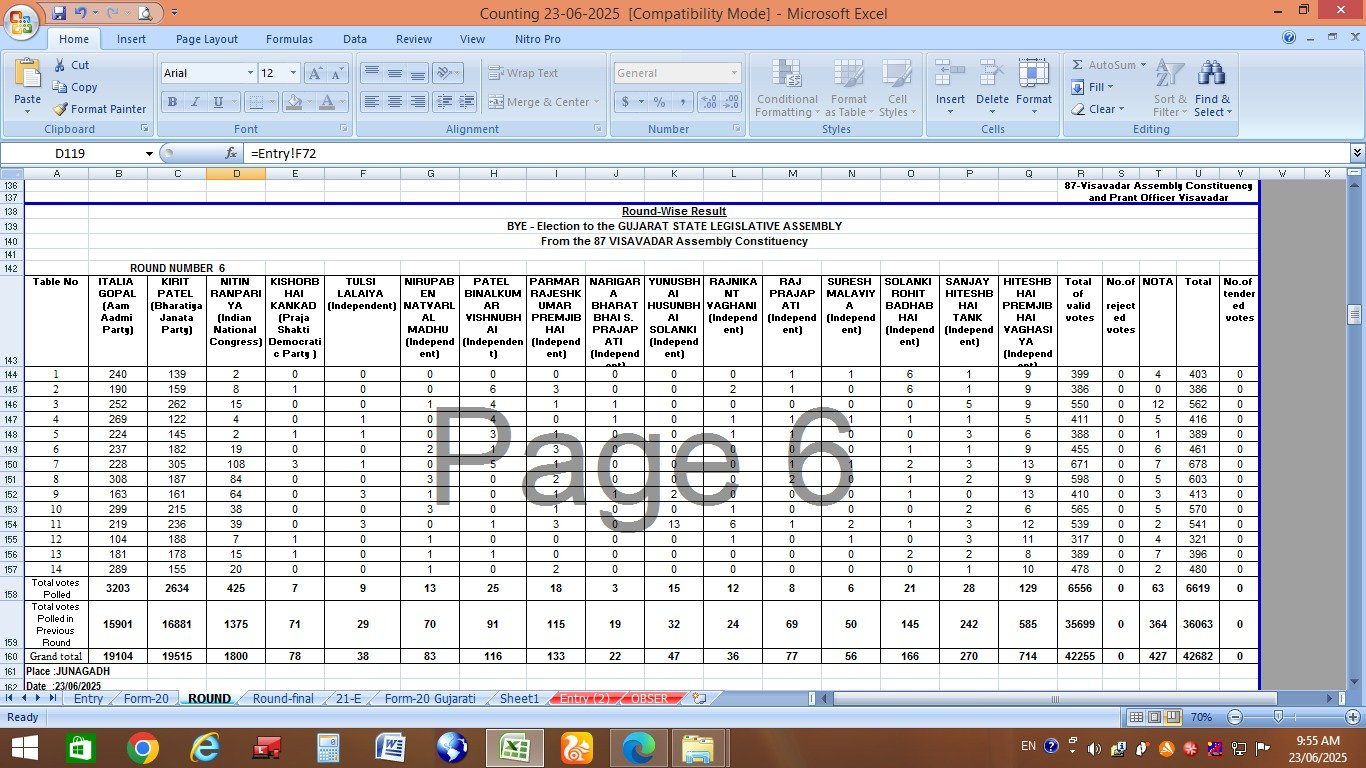The width and height of the screenshot is (1366, 768).
Task: Open the Form-20 Gujarati sheet
Action: (x=430, y=698)
